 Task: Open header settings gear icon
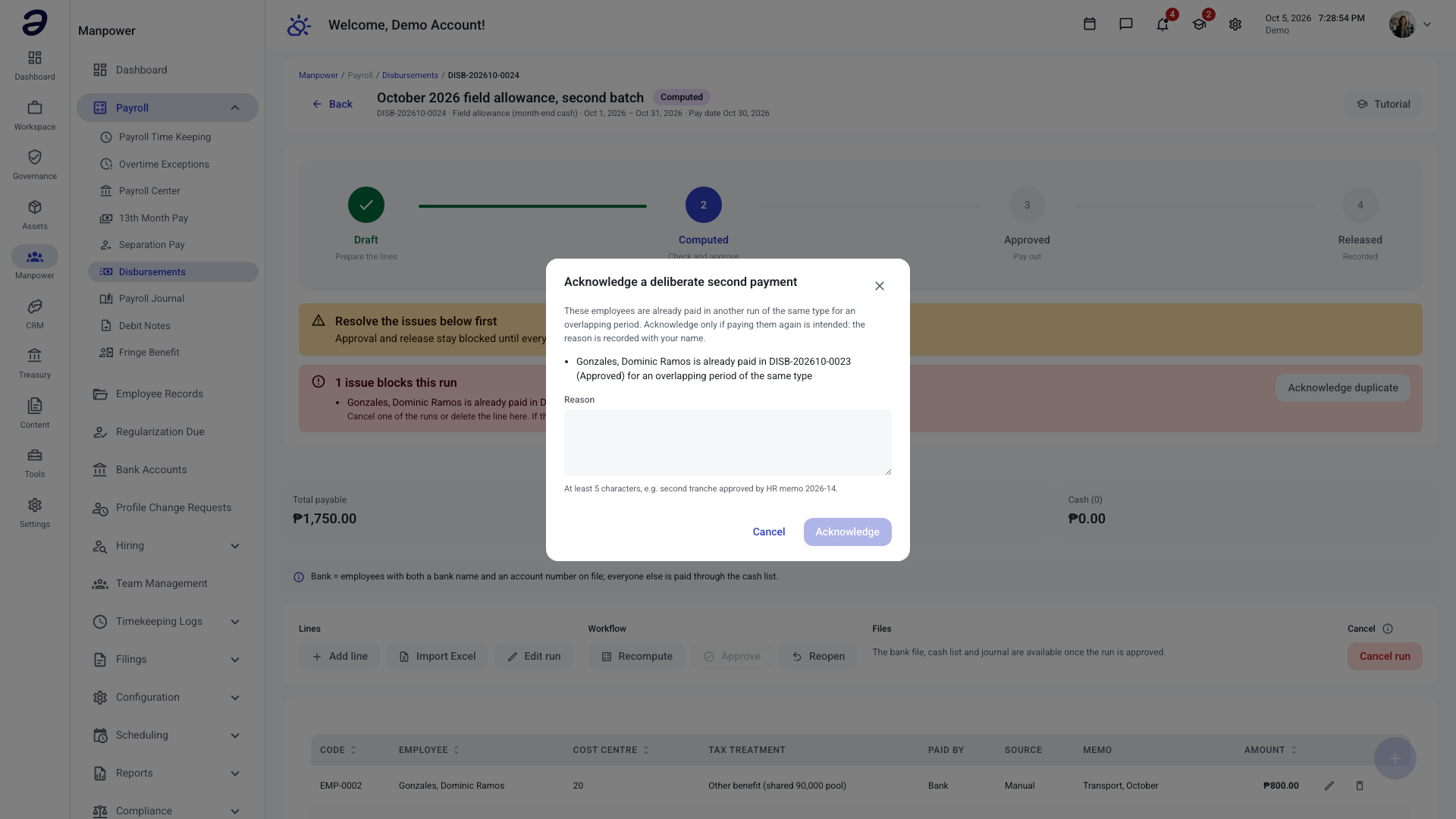tap(1235, 24)
